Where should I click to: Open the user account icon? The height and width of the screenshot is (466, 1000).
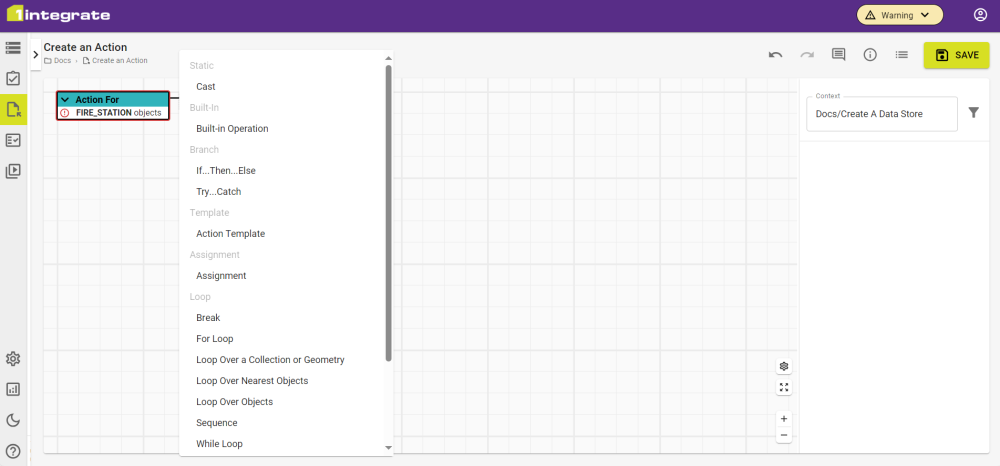click(x=980, y=15)
